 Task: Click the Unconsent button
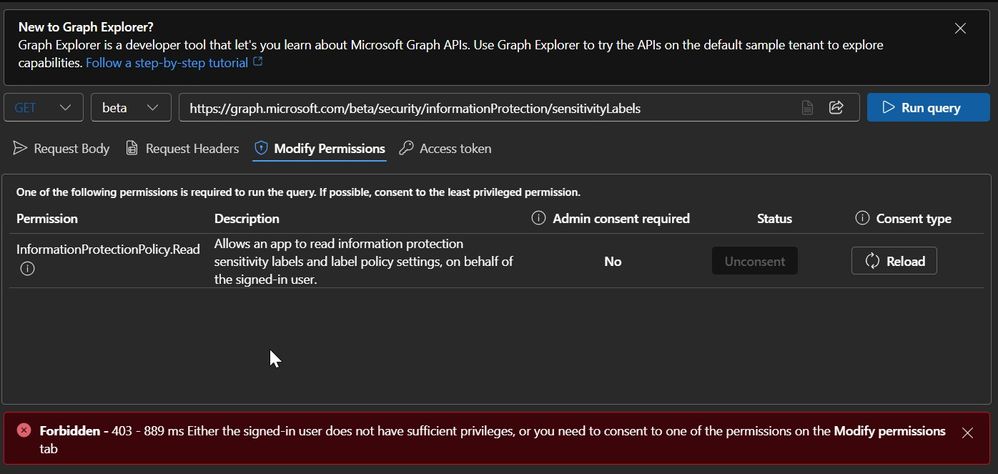click(x=755, y=261)
